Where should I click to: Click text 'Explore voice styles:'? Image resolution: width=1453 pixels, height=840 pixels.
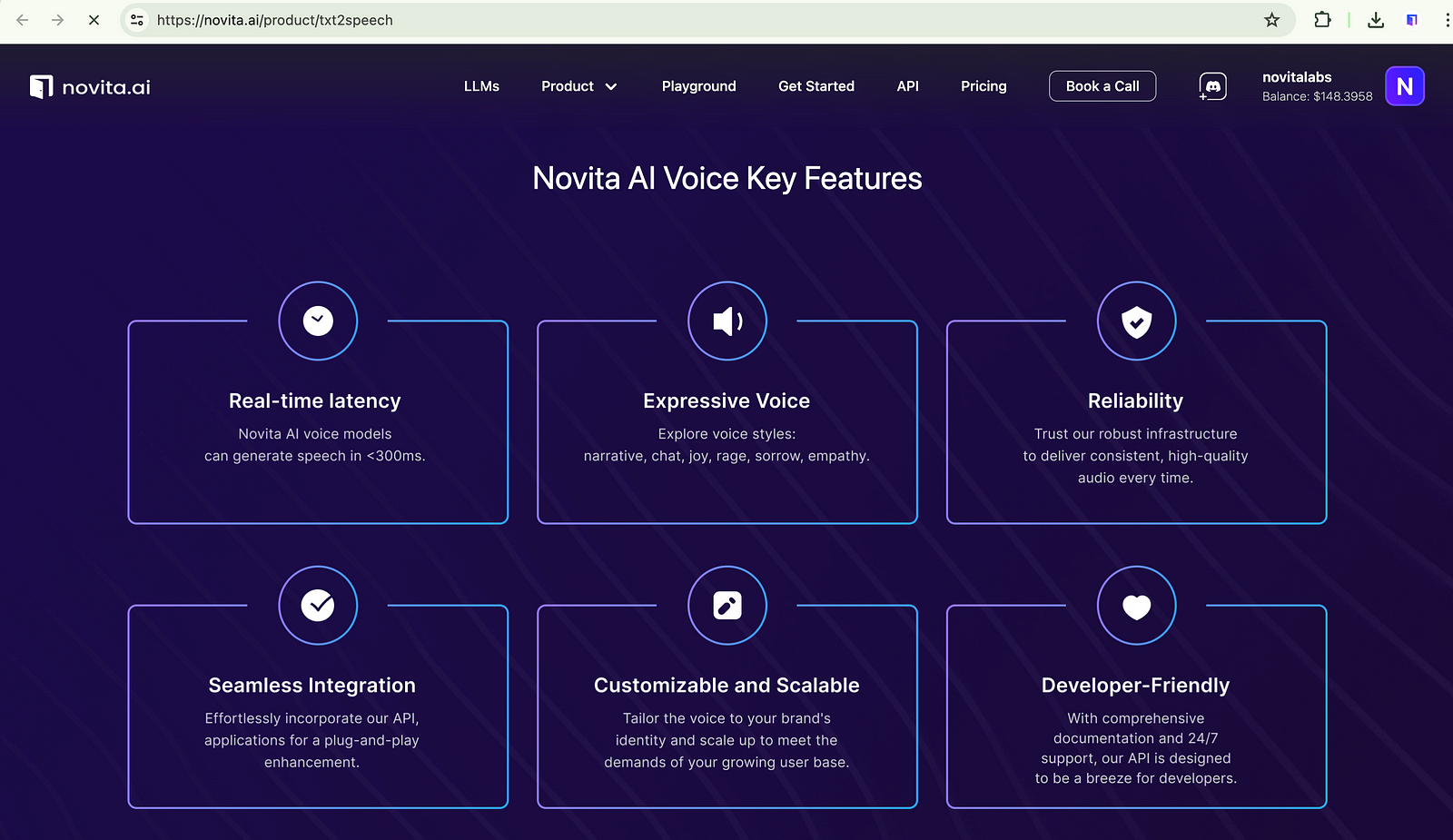[726, 434]
